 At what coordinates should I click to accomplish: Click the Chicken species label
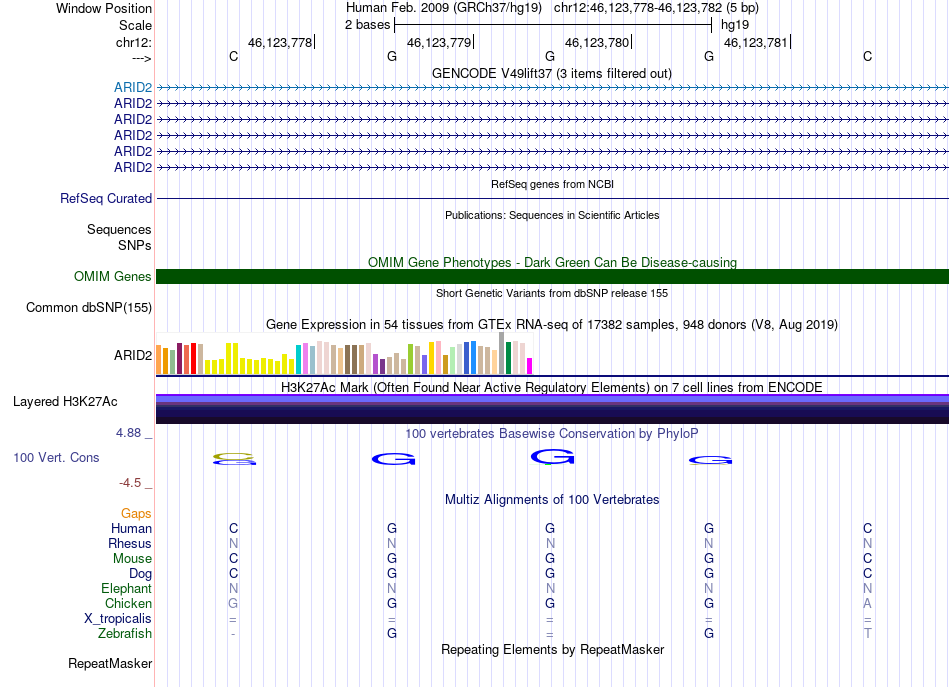(x=128, y=603)
